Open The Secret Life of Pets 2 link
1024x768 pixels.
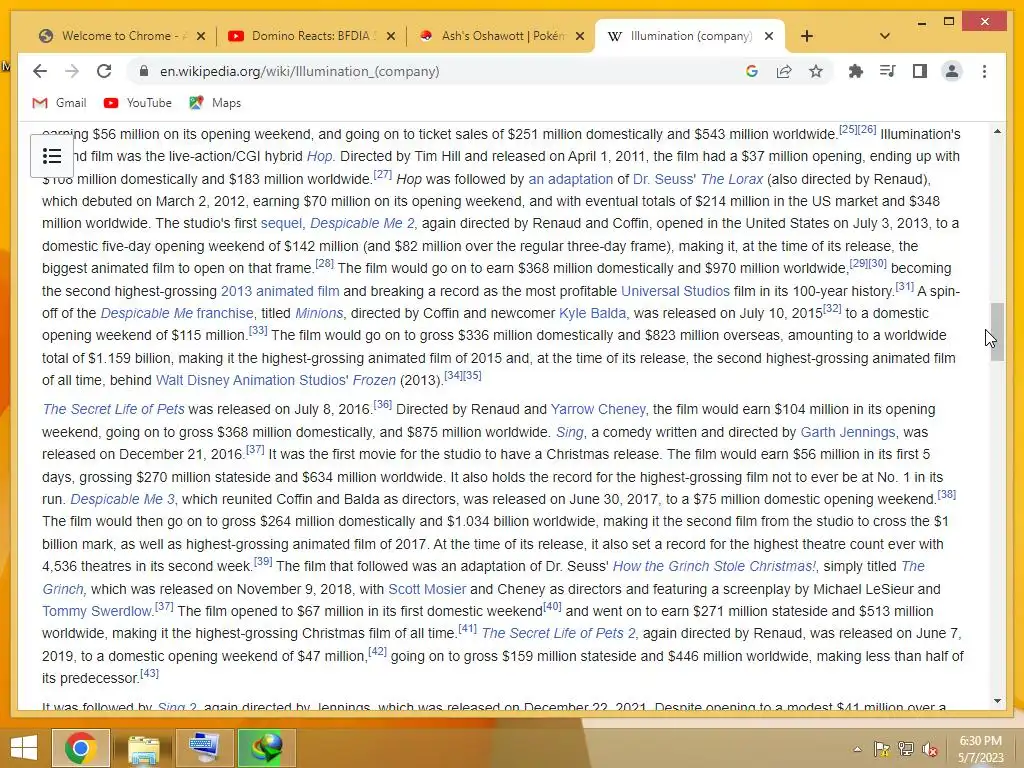click(558, 633)
